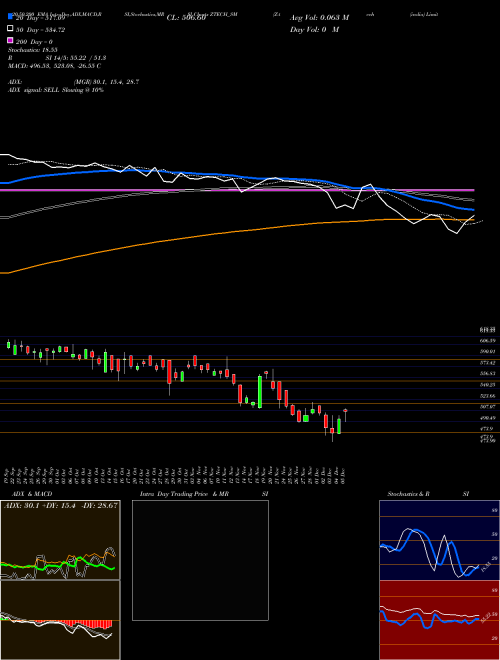The height and width of the screenshot is (660, 500).
Task: Click the 556.83 price axis label
Action: [x=488, y=373]
